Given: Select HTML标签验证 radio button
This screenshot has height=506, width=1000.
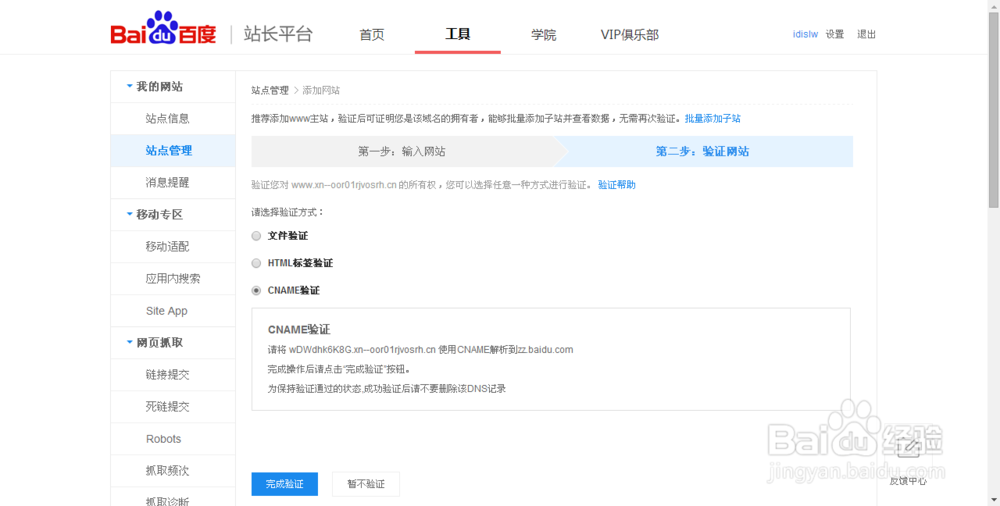Looking at the screenshot, I should click(x=256, y=263).
